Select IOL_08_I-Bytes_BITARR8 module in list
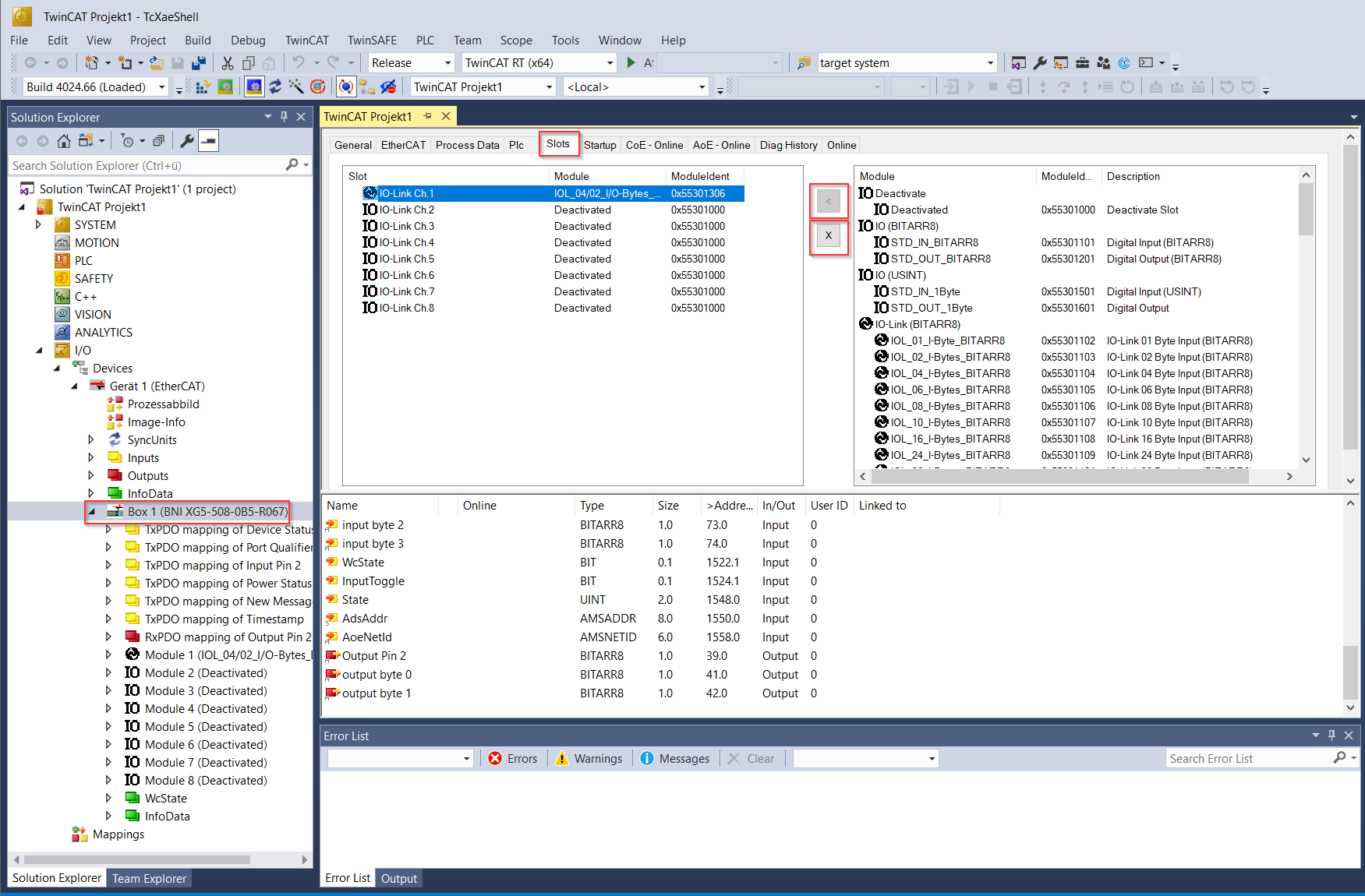1365x896 pixels. click(950, 406)
